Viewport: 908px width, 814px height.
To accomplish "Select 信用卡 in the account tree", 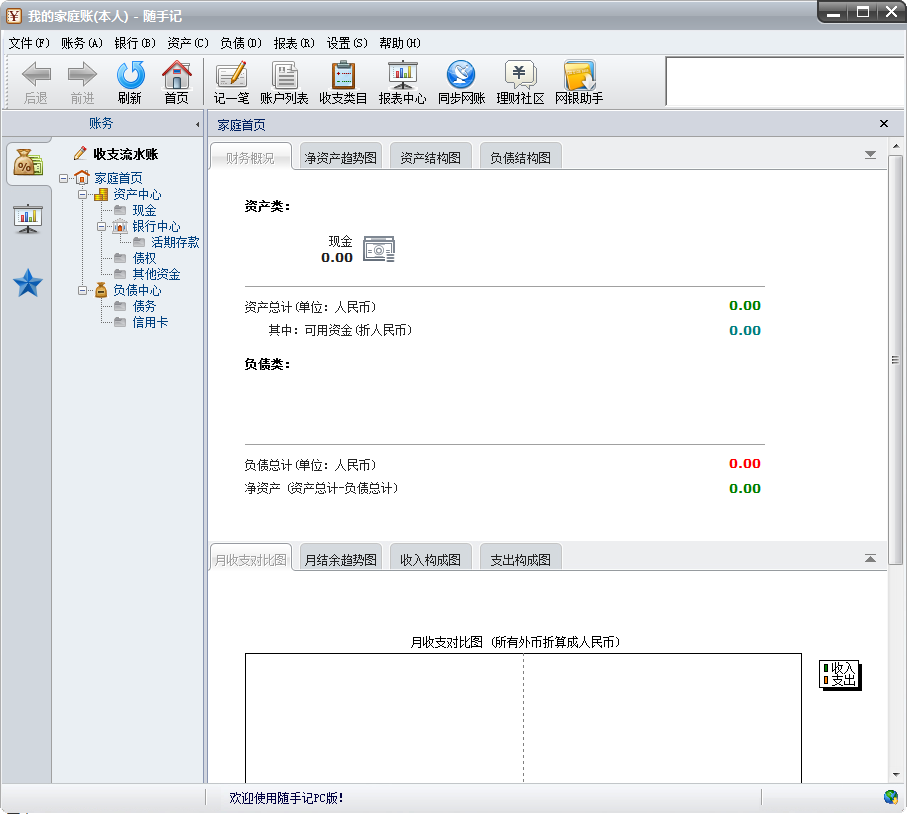I will point(150,322).
